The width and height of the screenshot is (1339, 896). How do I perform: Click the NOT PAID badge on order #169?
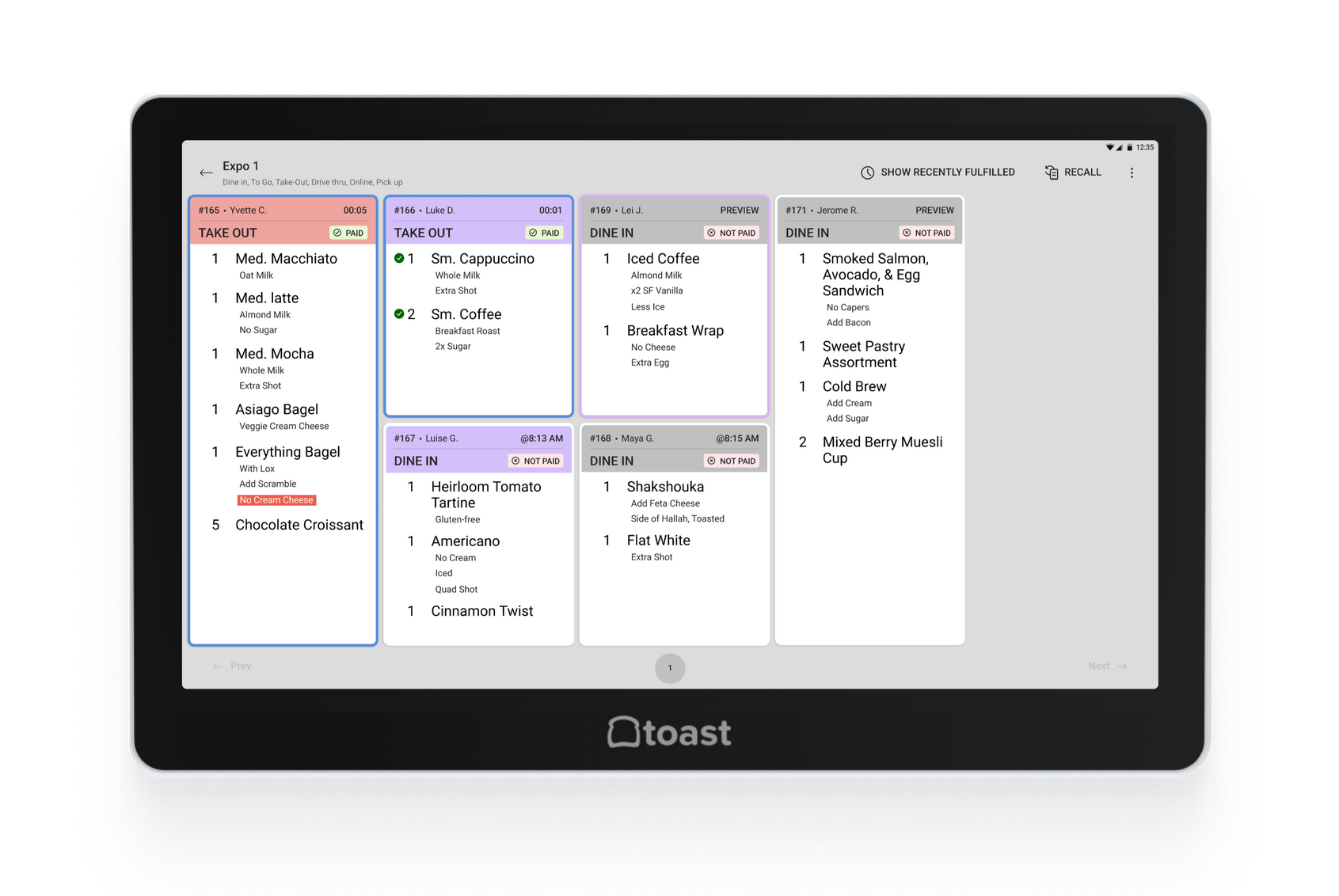tap(732, 233)
